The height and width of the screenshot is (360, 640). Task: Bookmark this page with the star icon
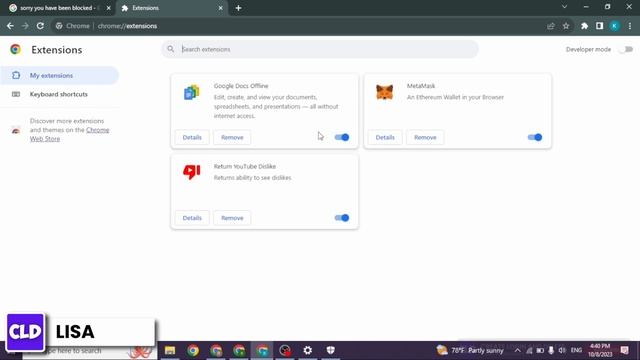click(566, 26)
